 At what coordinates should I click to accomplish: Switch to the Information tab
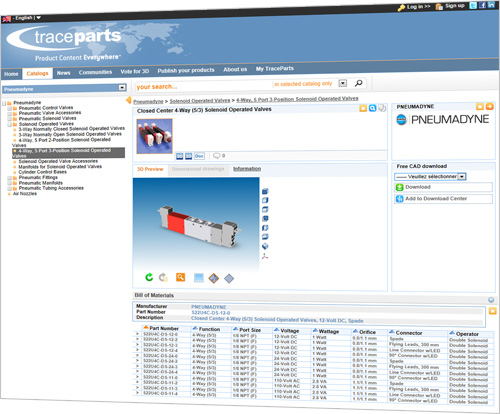(x=247, y=169)
